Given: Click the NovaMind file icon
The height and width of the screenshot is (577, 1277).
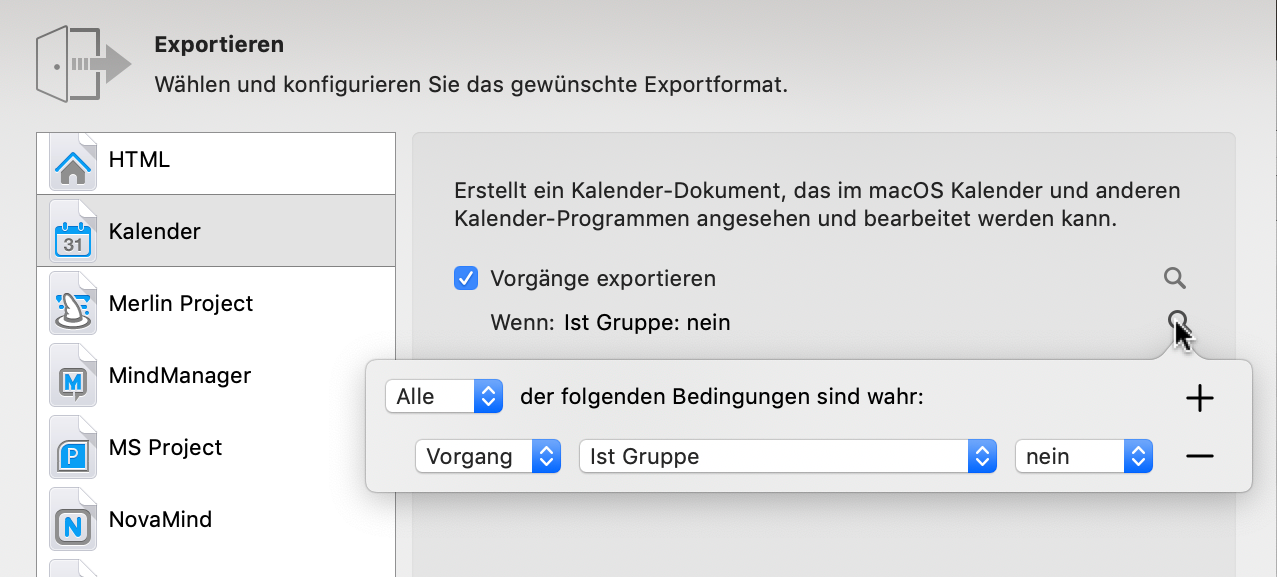Looking at the screenshot, I should [73, 521].
